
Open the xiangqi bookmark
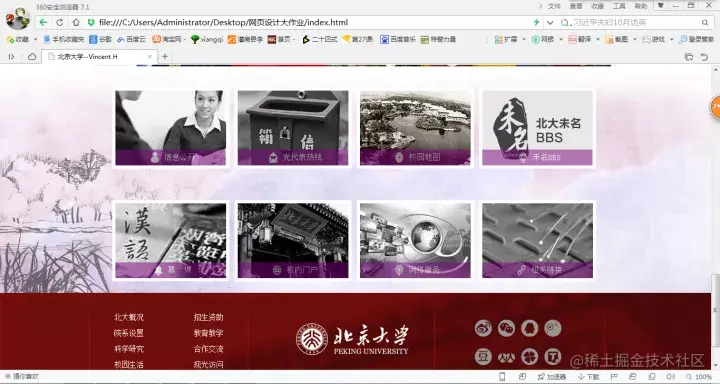point(207,40)
